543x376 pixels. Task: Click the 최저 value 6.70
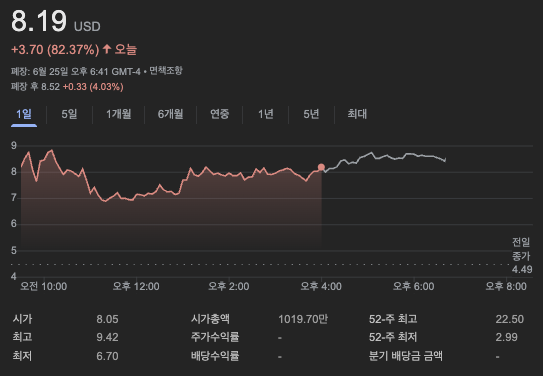click(x=107, y=356)
